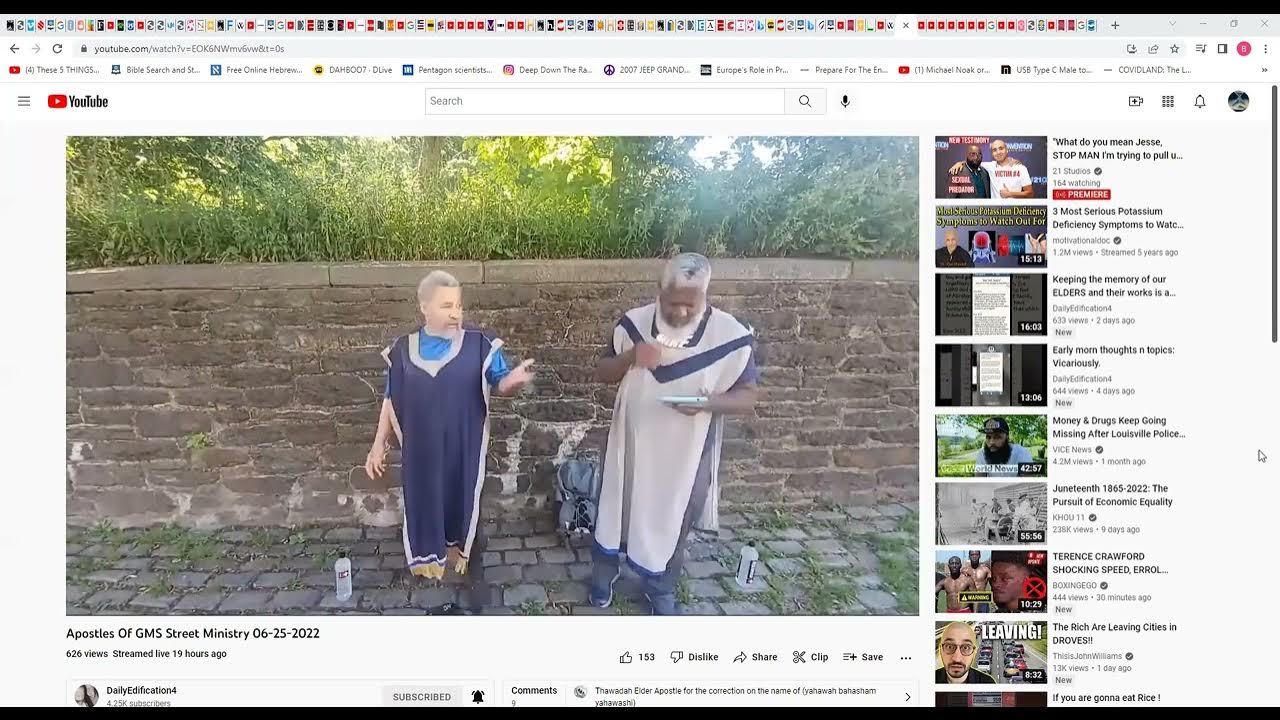Open the media control icon in toolbar

(x=1201, y=48)
